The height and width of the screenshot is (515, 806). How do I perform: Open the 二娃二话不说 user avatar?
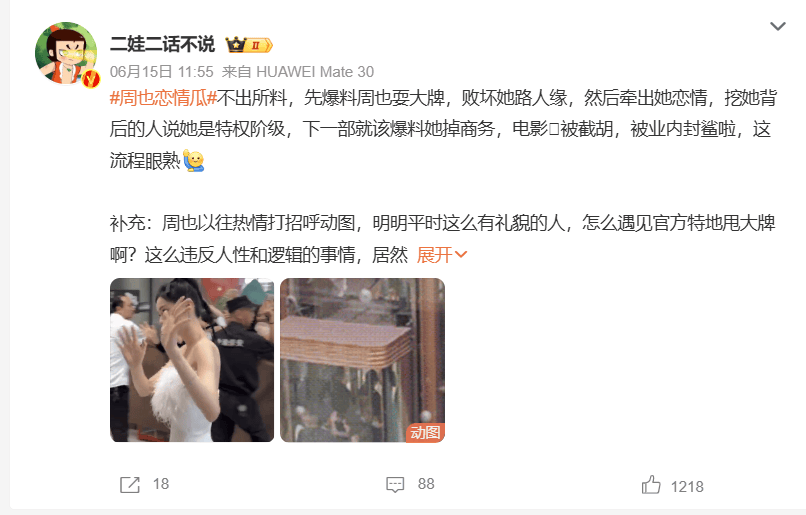pos(66,53)
